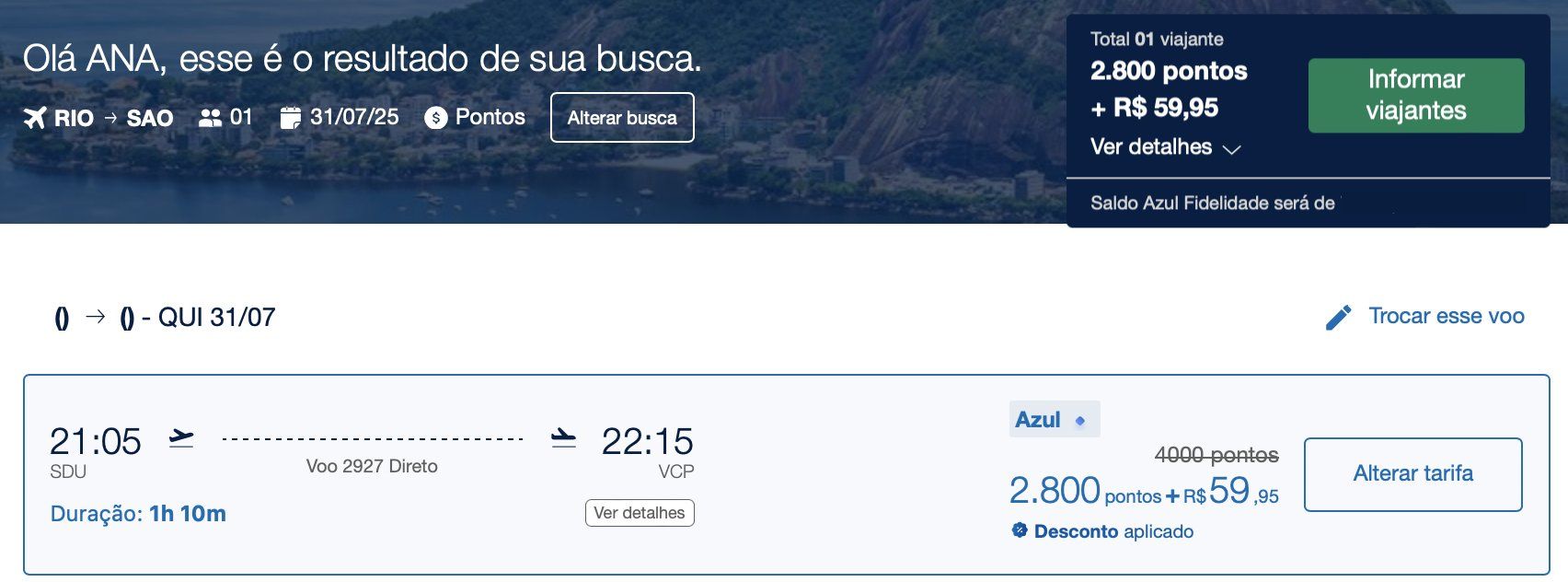This screenshot has width=1568, height=582.
Task: Expand the Ver detalhes chevron in price summary
Action: pos(1231,149)
